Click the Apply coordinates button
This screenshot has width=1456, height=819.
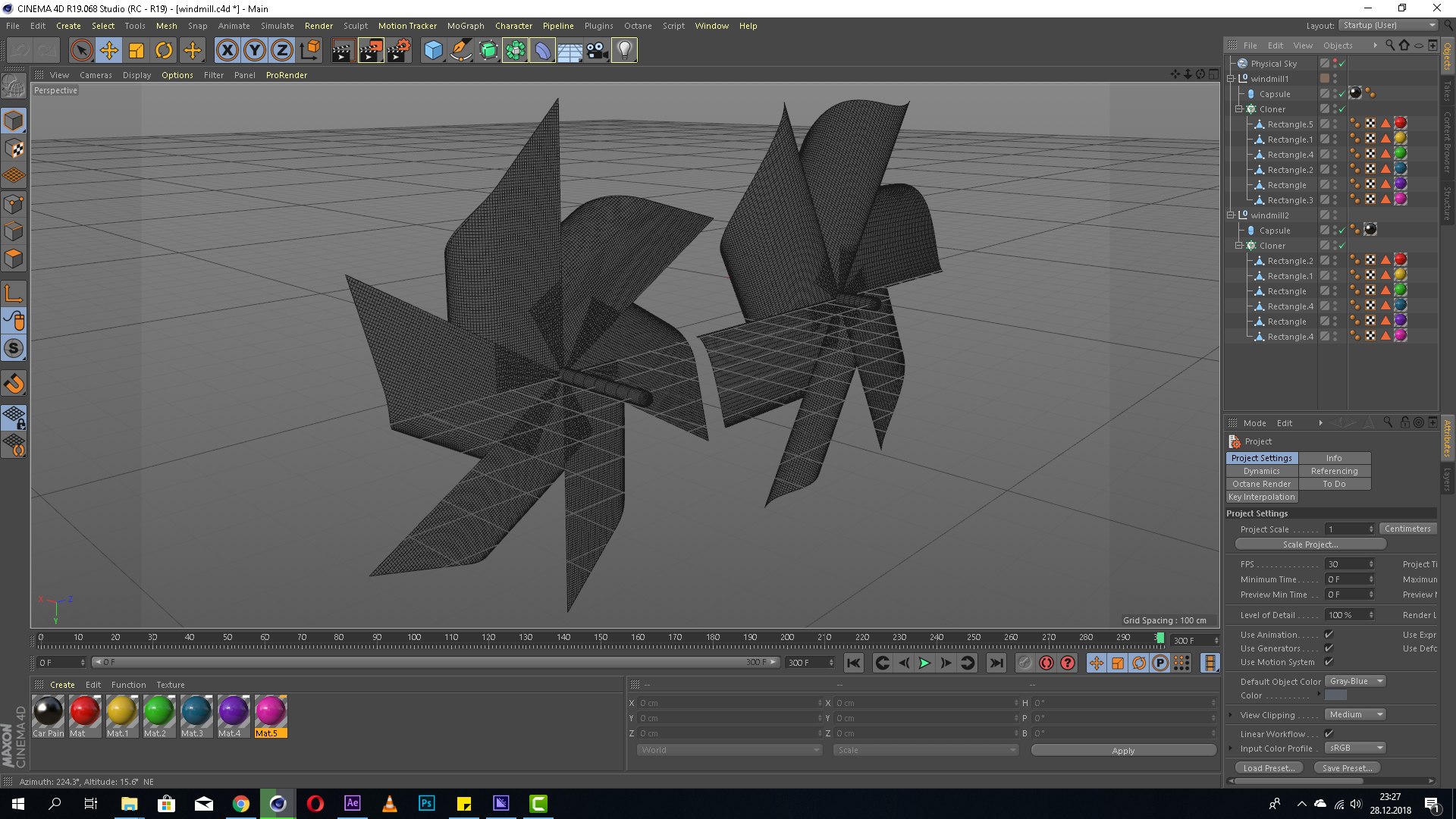1123,751
